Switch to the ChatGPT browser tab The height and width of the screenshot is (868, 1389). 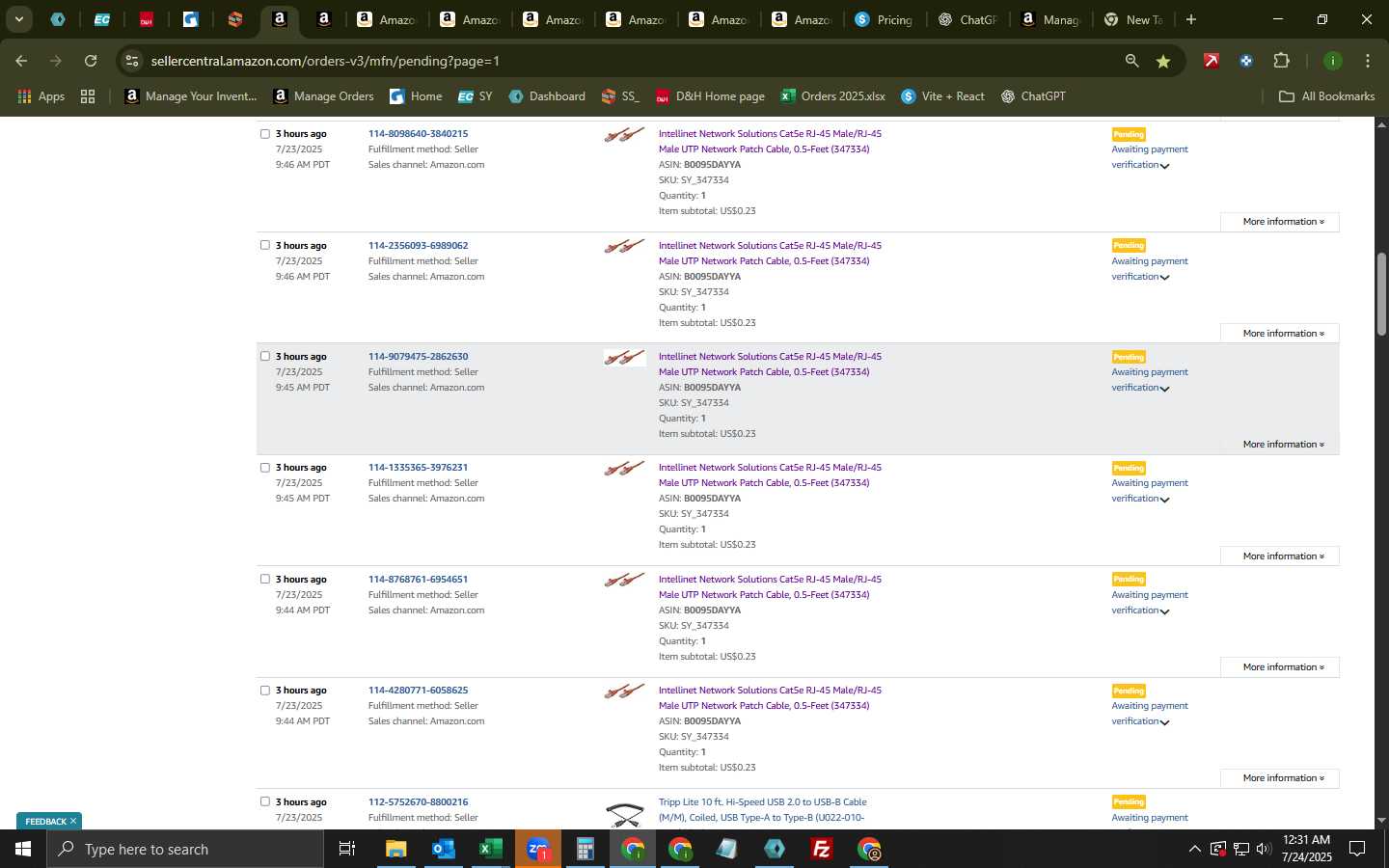[967, 19]
